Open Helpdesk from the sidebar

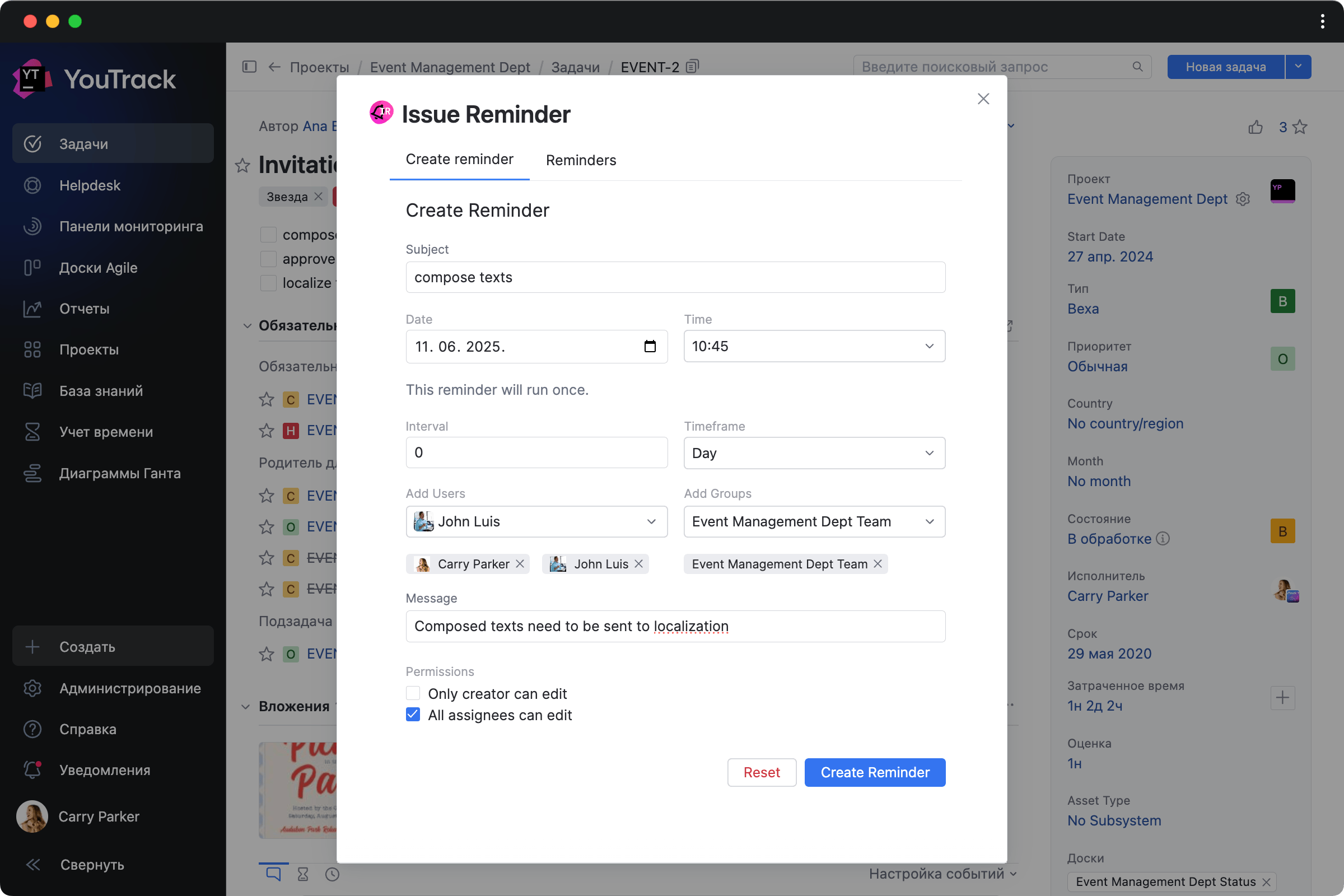click(x=90, y=185)
